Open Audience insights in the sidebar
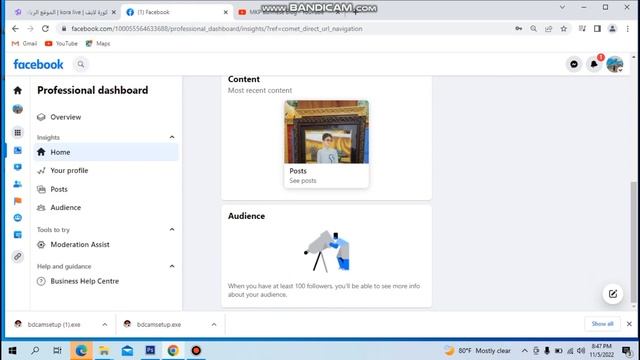The height and width of the screenshot is (360, 640). pyautogui.click(x=106, y=208)
